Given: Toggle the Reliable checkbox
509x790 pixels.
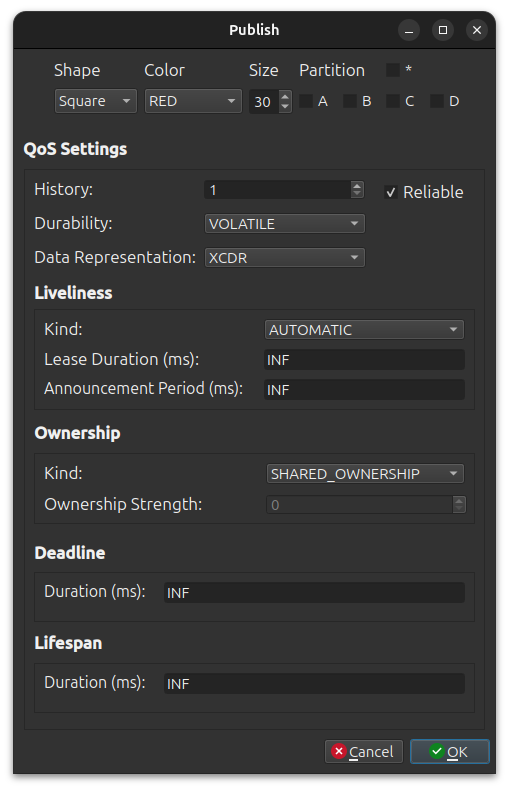Looking at the screenshot, I should [391, 192].
